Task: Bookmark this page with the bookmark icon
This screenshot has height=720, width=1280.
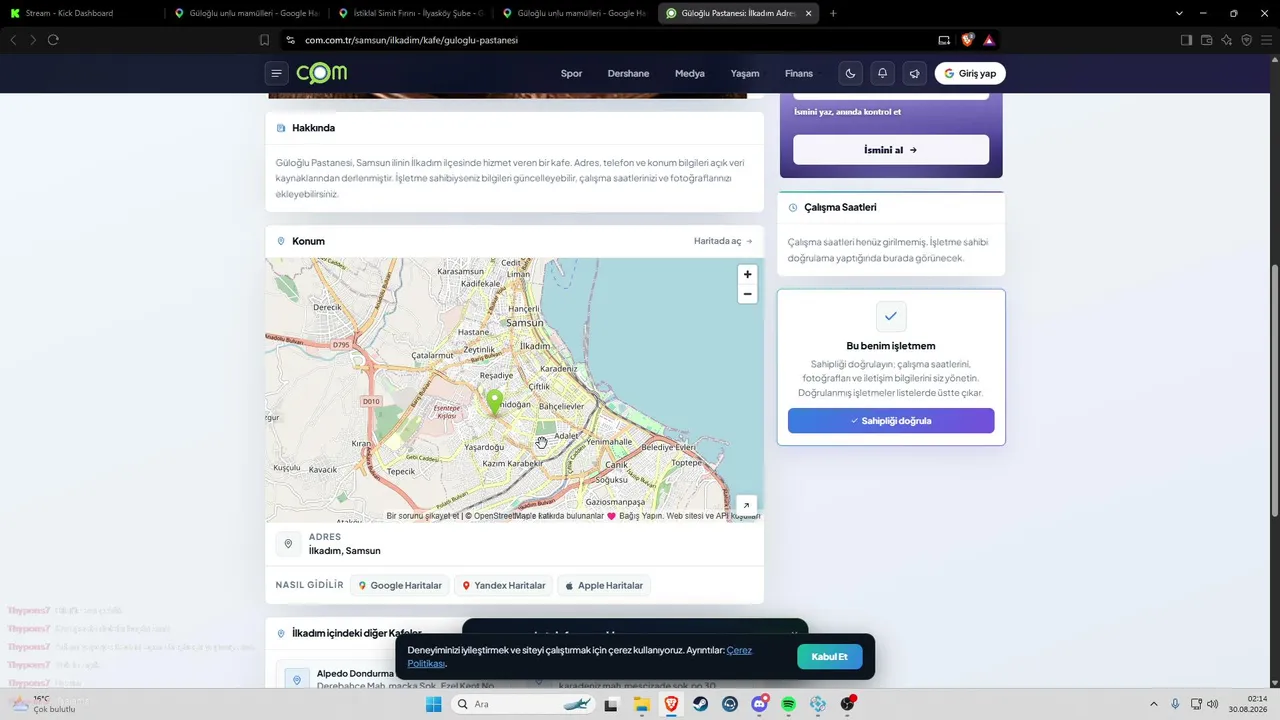Action: [x=264, y=40]
